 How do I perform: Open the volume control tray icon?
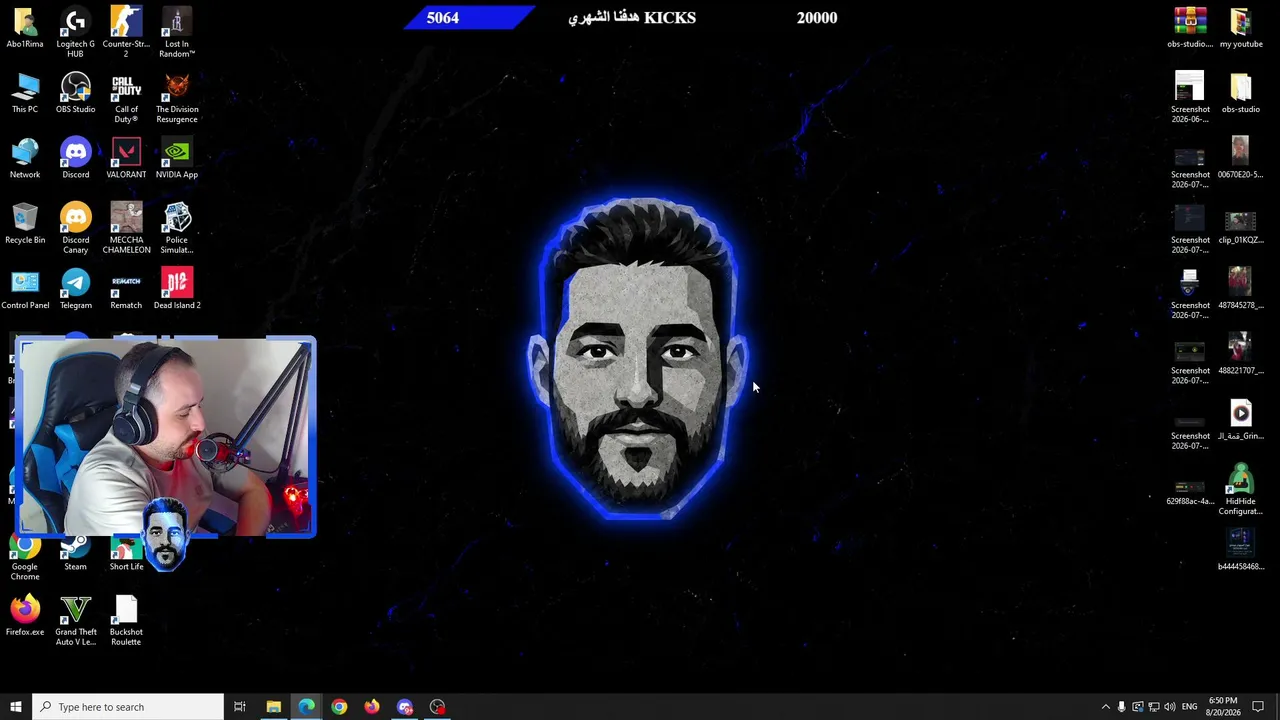click(x=1169, y=707)
